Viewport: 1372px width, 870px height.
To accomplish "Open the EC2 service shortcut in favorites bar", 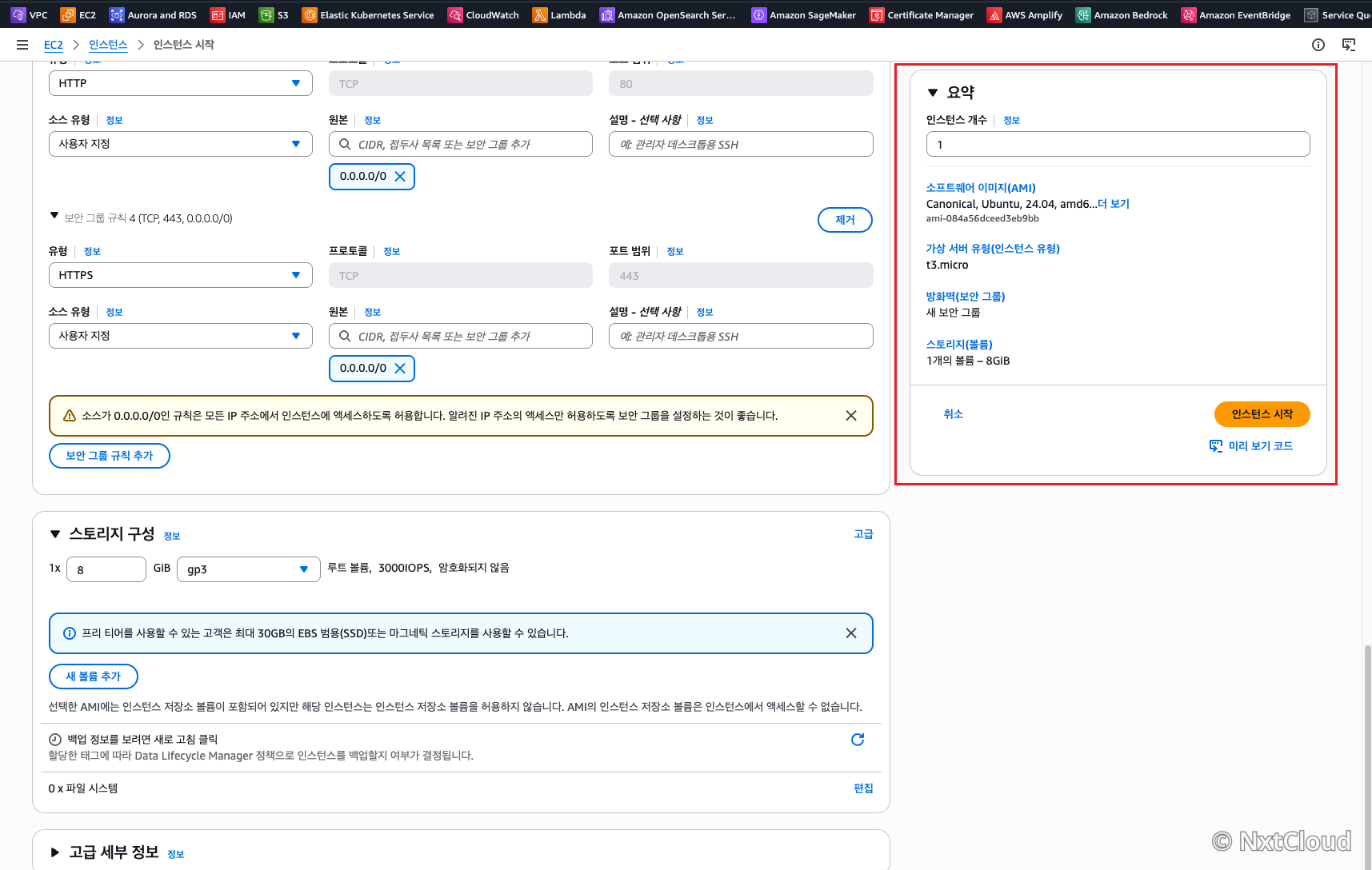I will 78,14.
